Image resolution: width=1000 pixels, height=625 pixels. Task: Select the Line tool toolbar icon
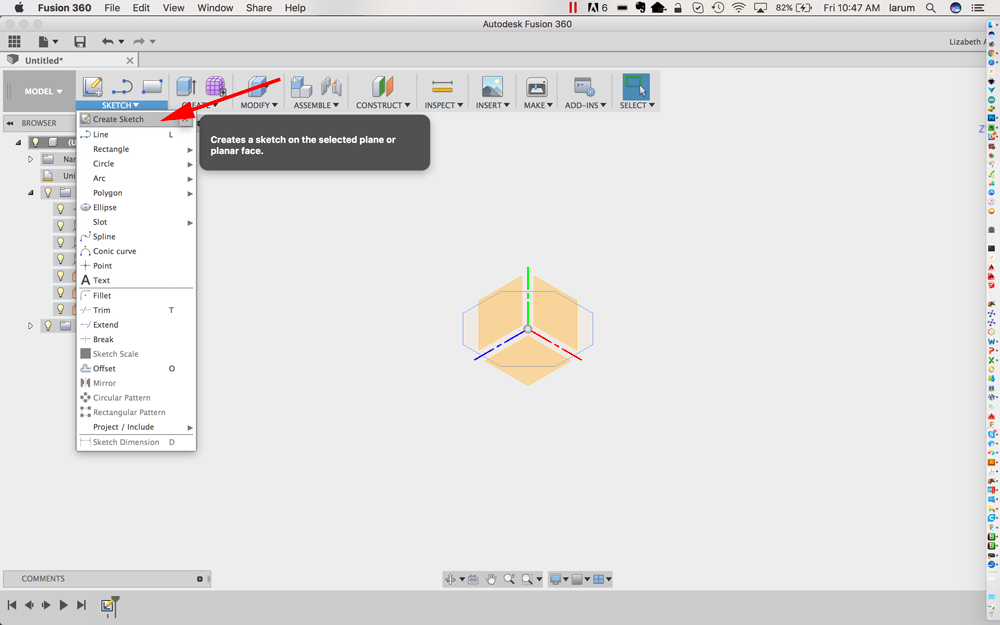(122, 87)
